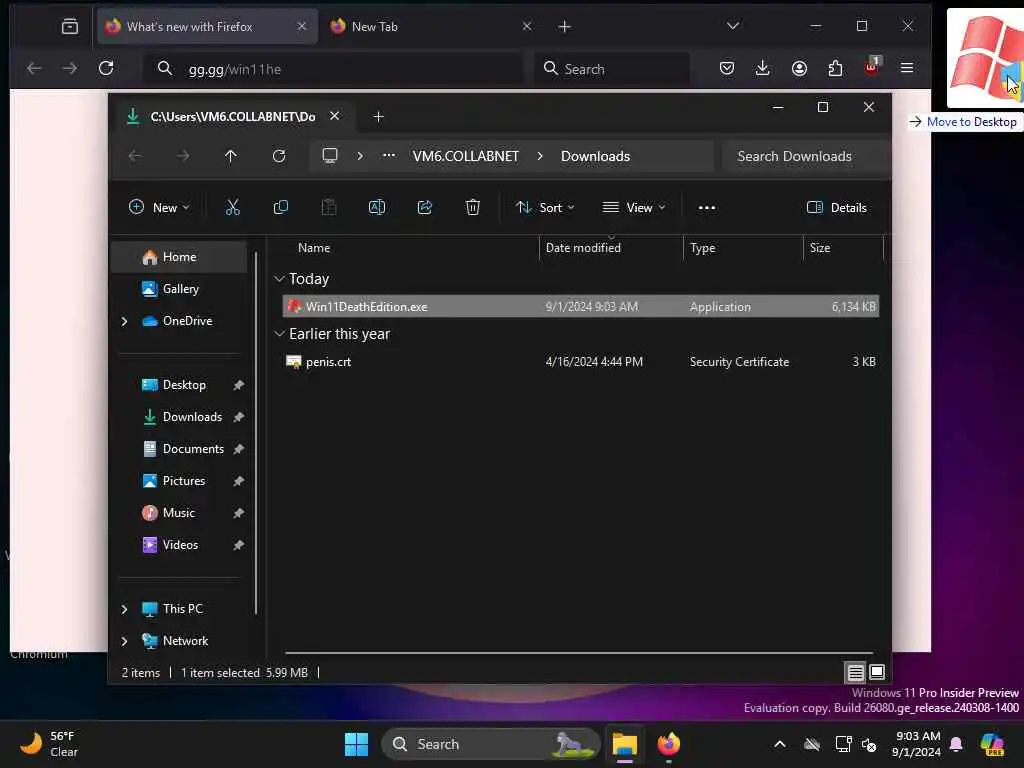Open the See more ellipsis in Explorer toolbar
Viewport: 1024px width, 768px height.
pos(707,208)
